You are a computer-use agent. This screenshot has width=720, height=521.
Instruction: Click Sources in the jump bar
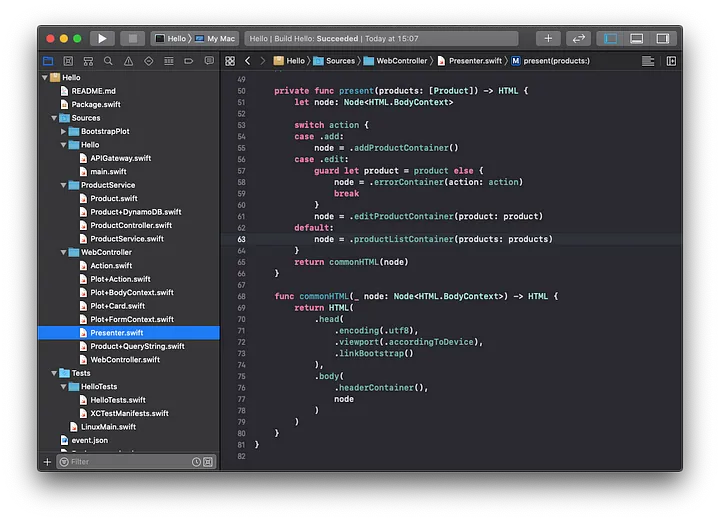(334, 61)
